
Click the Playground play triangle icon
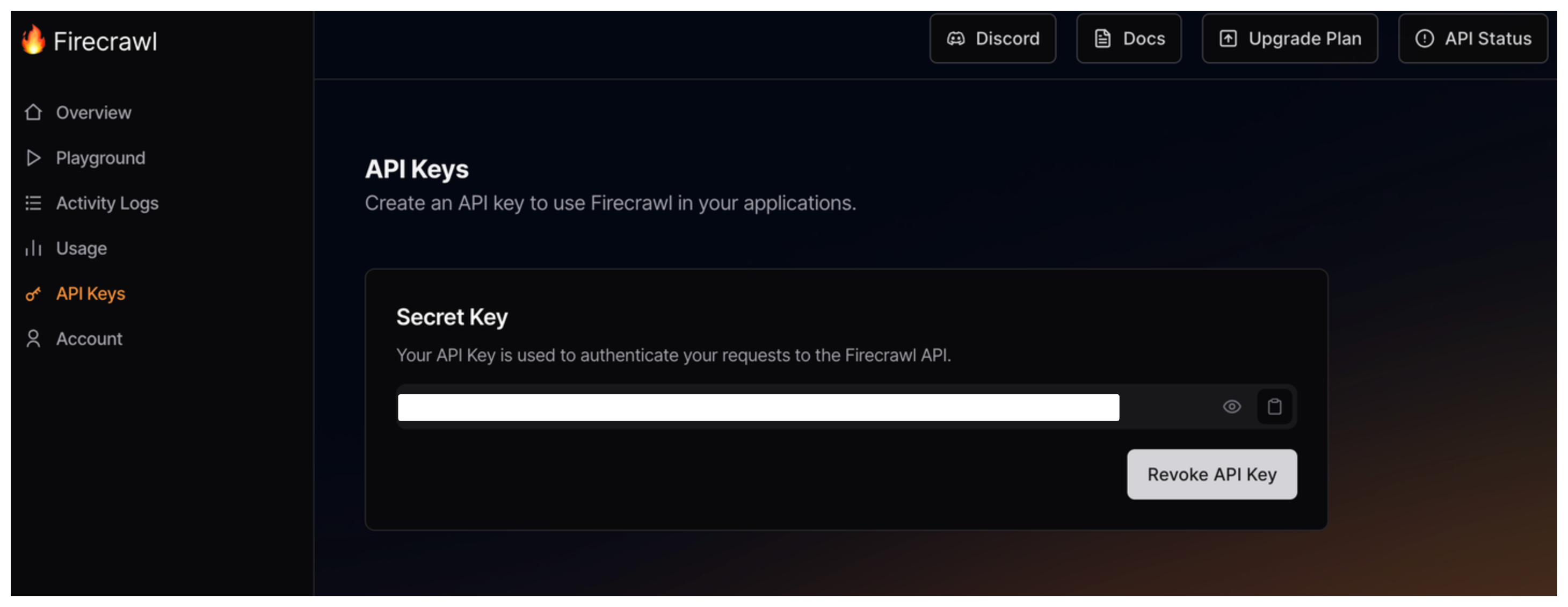(33, 158)
